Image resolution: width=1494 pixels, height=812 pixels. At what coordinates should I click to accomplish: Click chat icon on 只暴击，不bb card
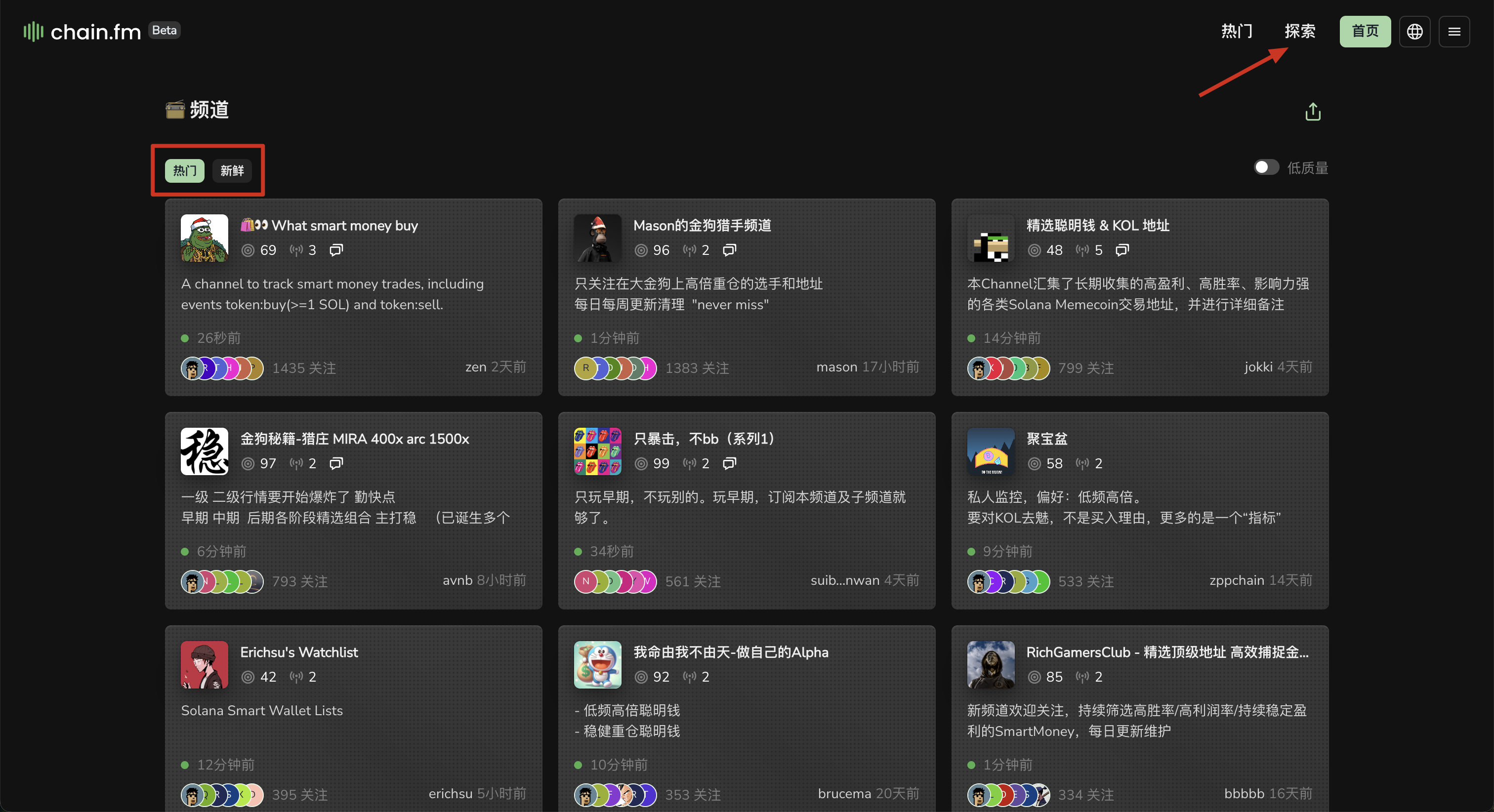[x=729, y=463]
